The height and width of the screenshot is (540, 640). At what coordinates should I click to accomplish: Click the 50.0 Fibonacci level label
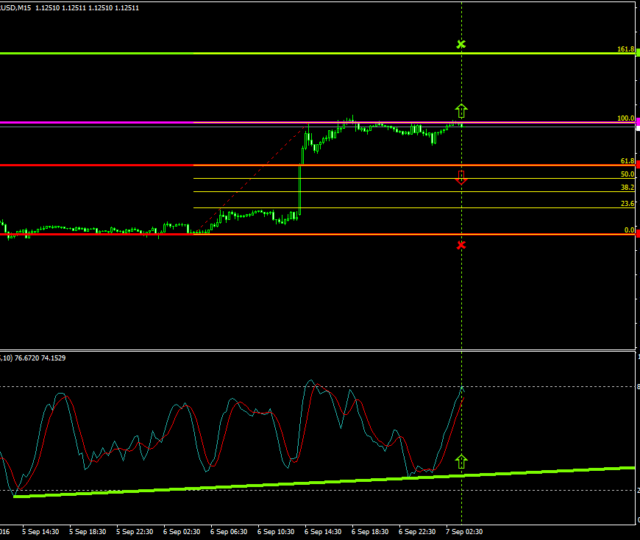[628, 174]
